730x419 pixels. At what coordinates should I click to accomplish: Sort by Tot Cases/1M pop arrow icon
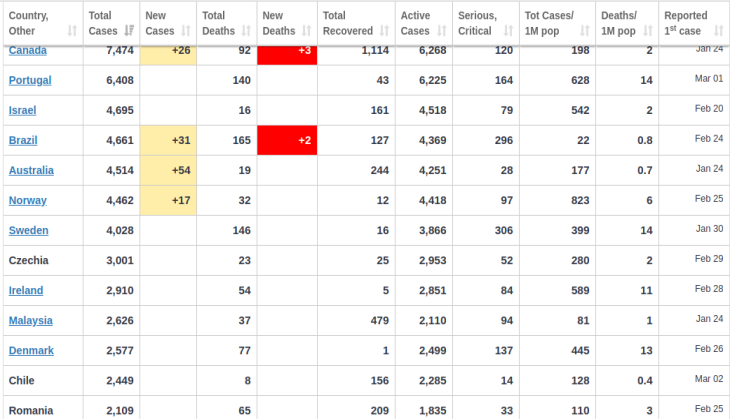pos(585,31)
